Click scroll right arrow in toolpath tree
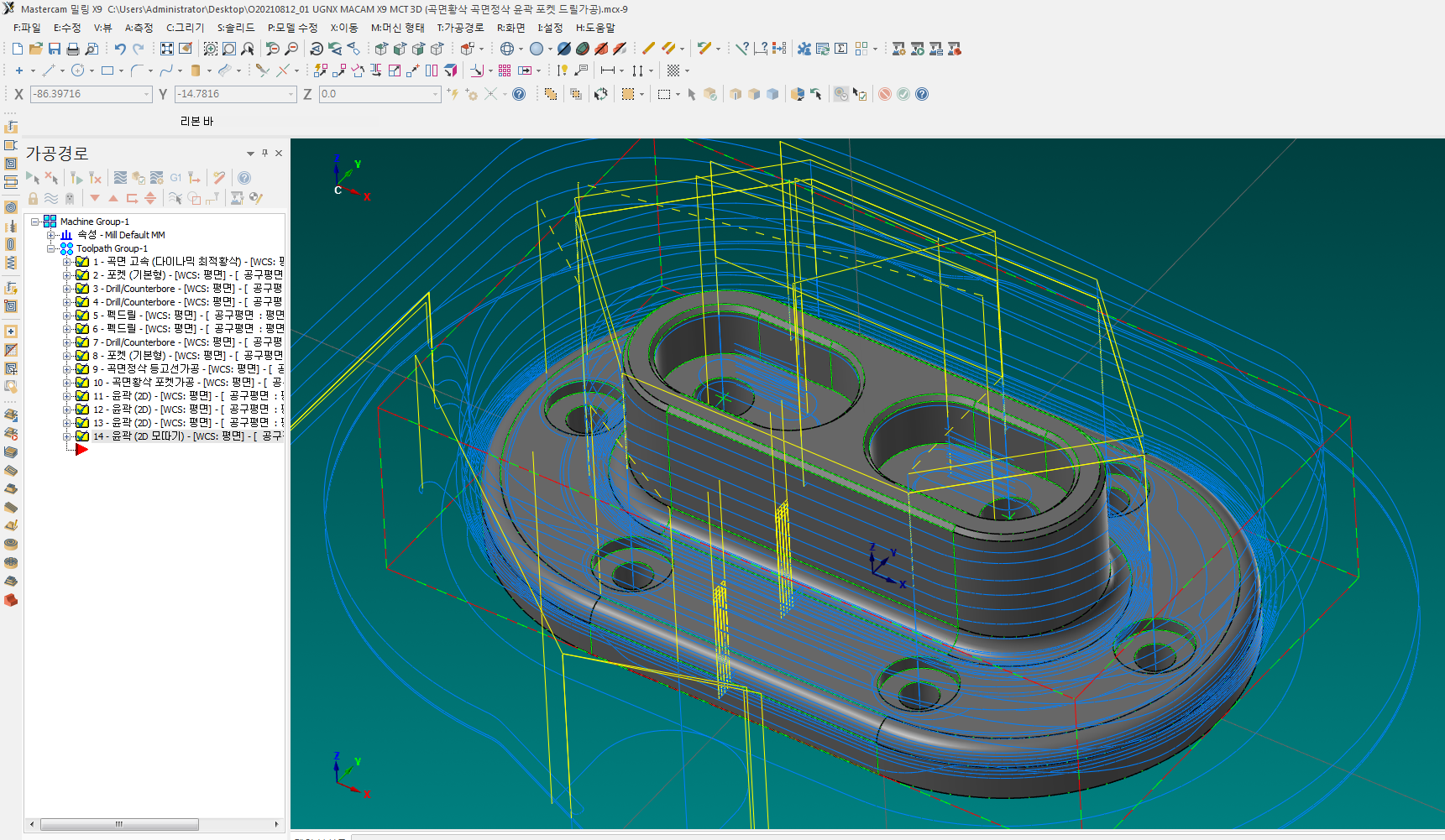This screenshot has height=840, width=1445. coord(277,824)
